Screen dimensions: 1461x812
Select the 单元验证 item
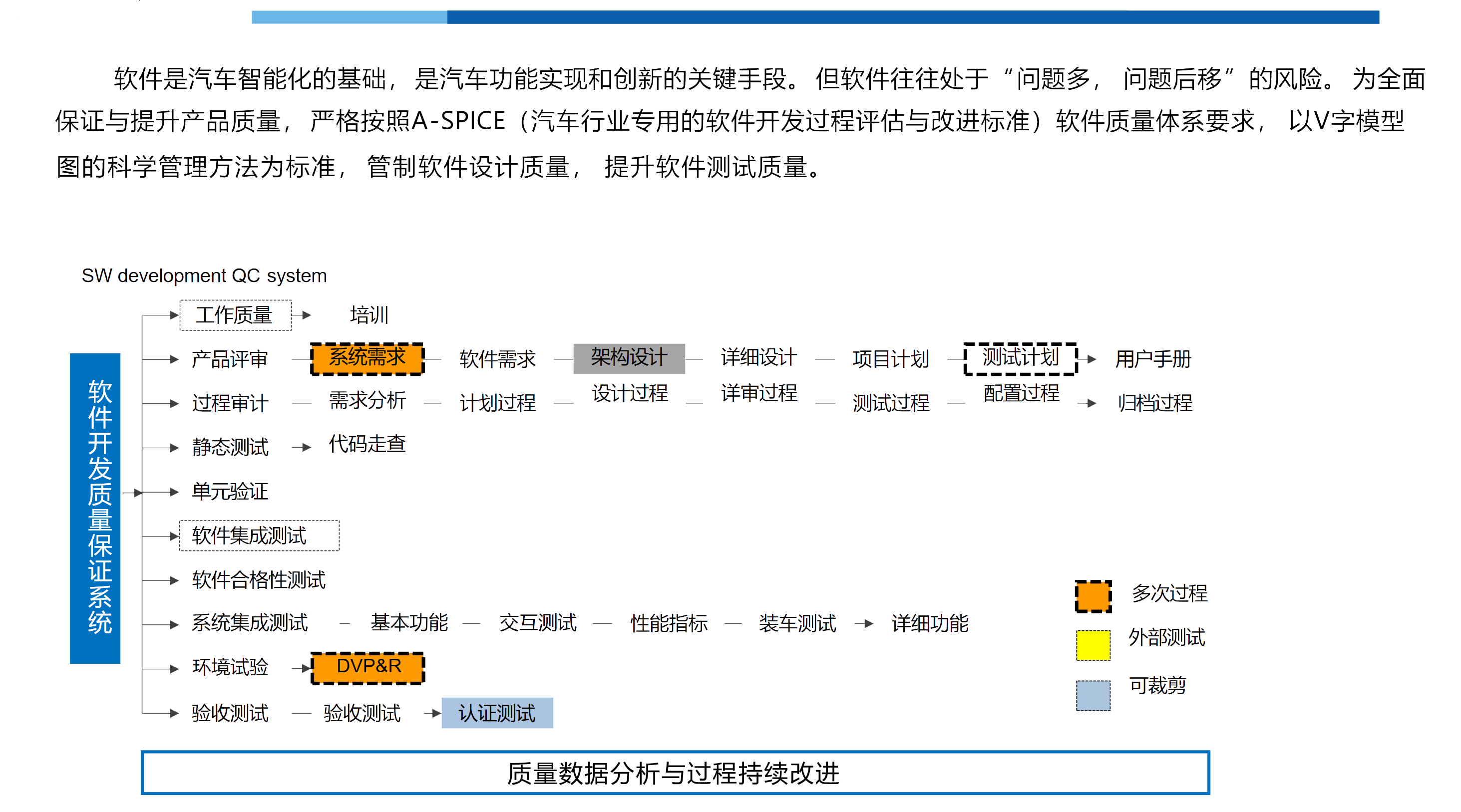[230, 492]
